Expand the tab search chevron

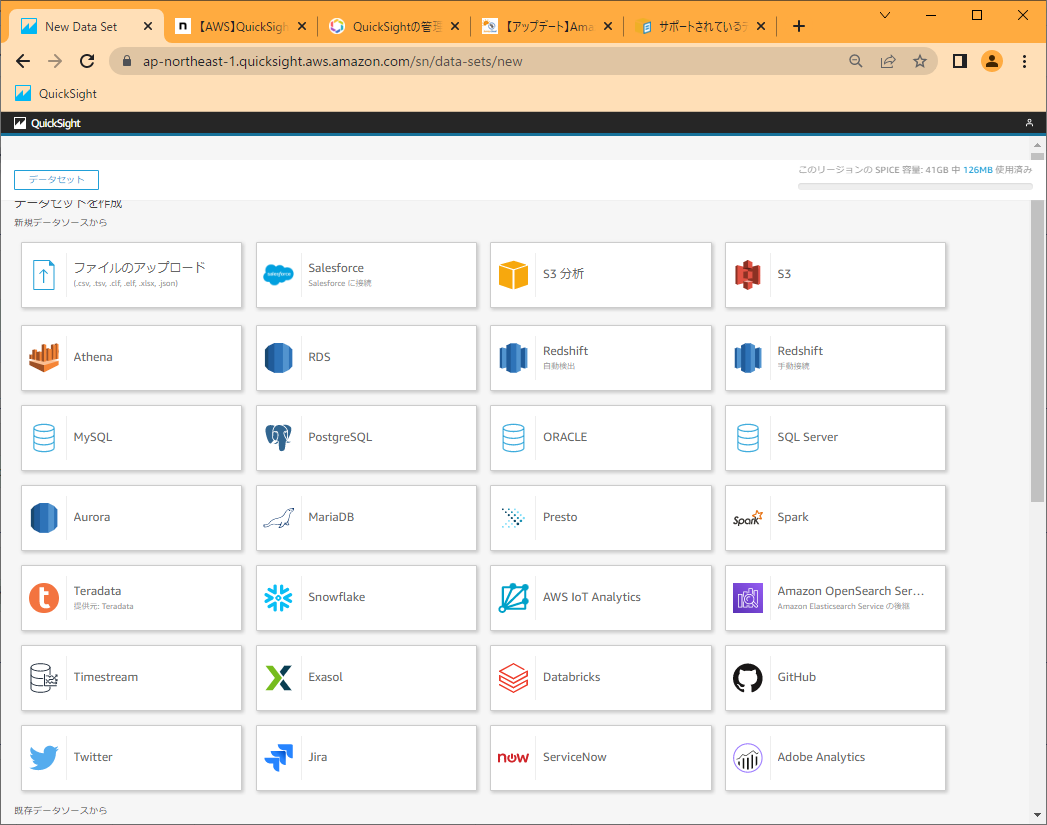tap(885, 15)
